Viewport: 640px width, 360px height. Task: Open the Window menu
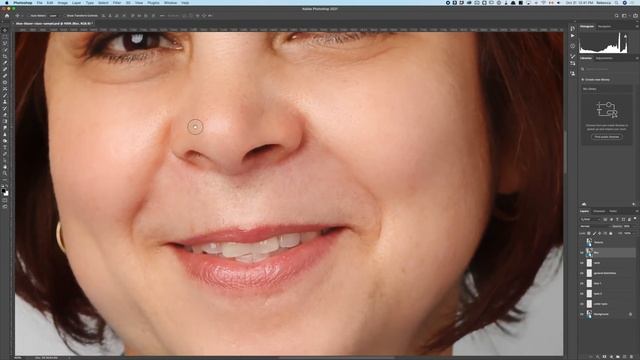pos(171,3)
